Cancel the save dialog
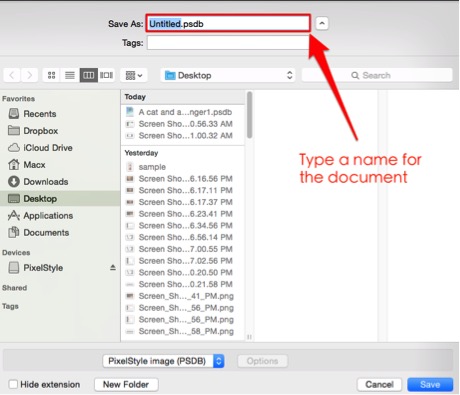Viewport: 460px width, 395px height. click(379, 384)
